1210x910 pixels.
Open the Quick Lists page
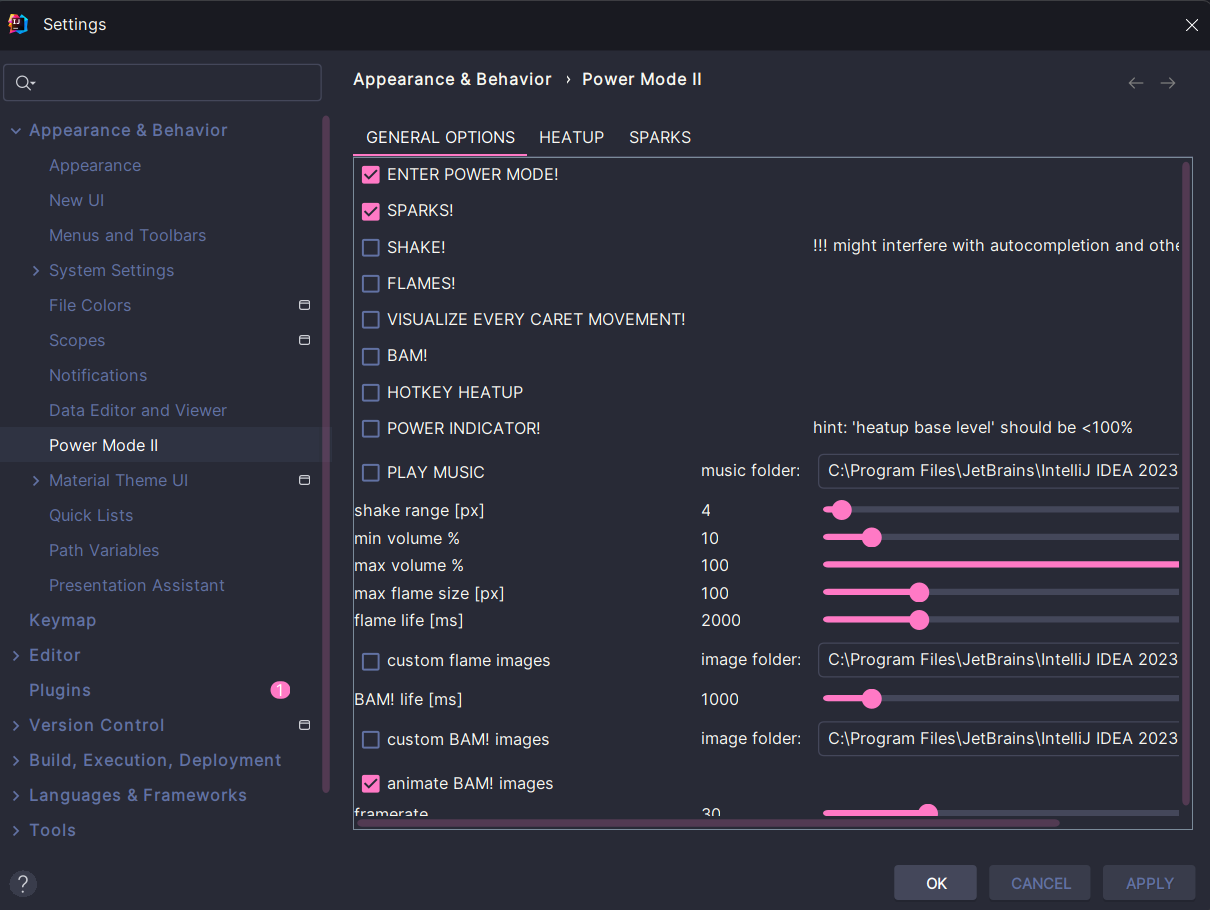91,515
